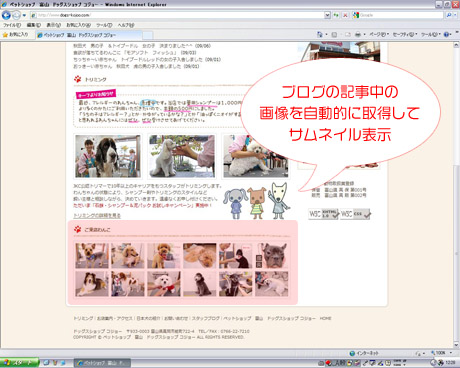The image size is (460, 368).
Task: Open the Windows スタート button
Action: pyautogui.click(x=19, y=363)
